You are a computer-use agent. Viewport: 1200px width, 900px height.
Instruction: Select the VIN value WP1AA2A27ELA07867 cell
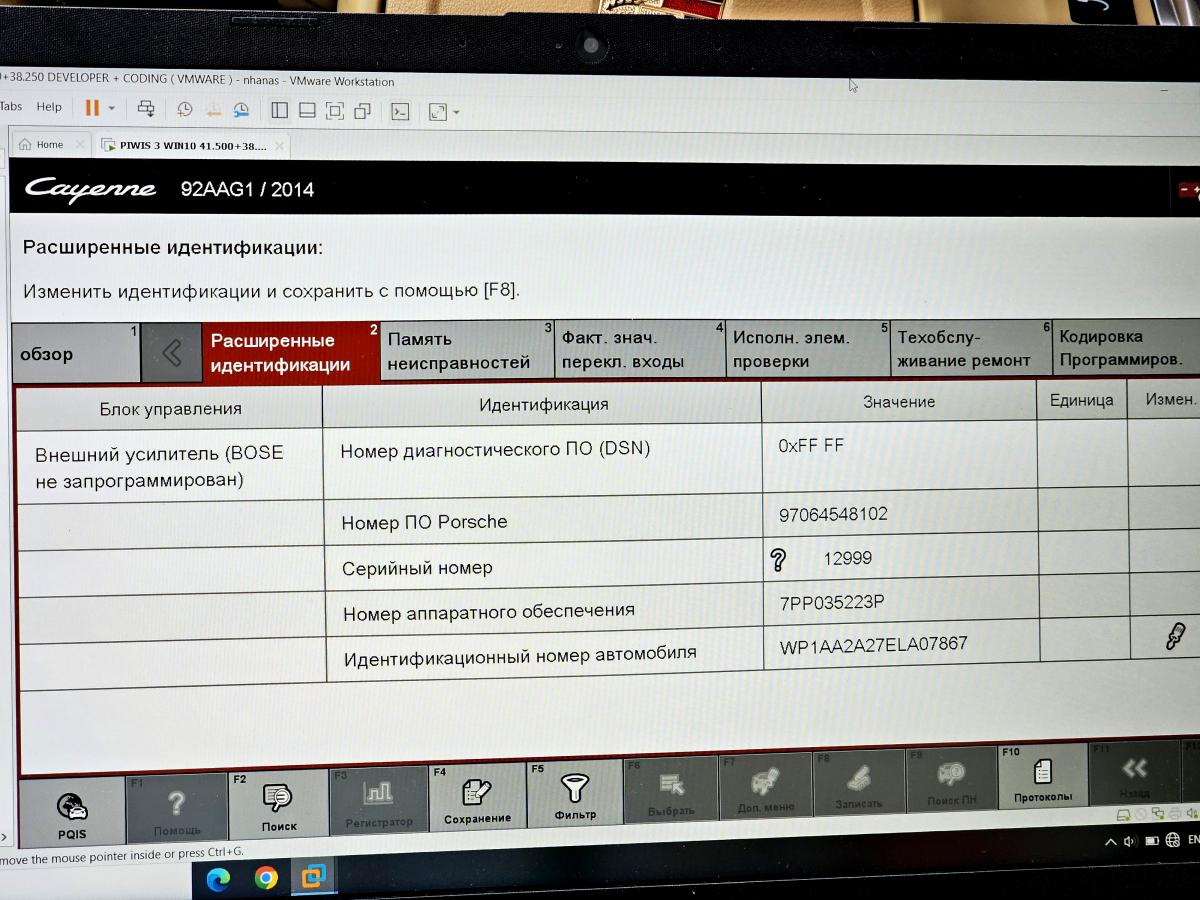point(873,645)
